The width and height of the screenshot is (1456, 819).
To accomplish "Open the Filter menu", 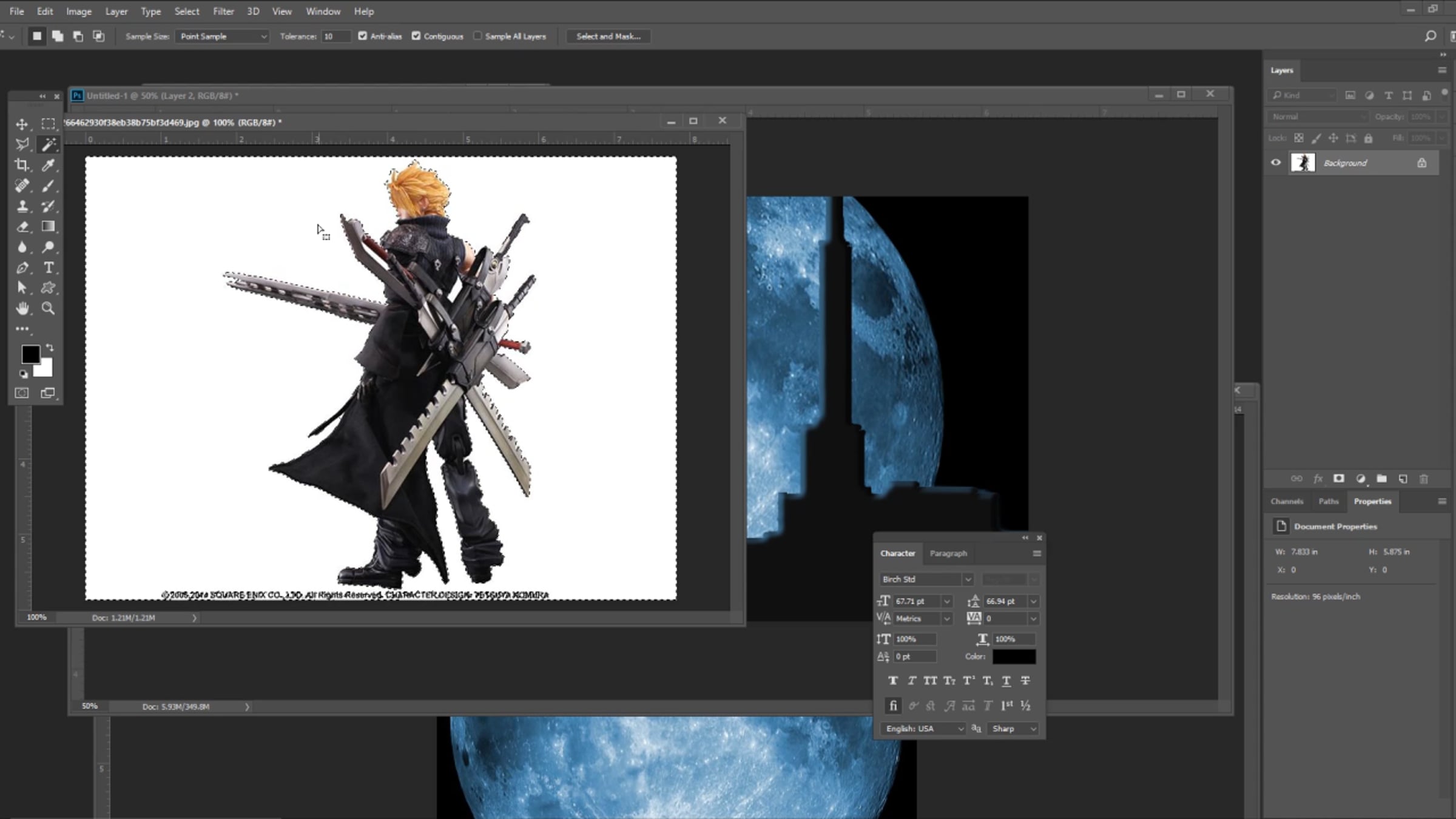I will [x=223, y=11].
